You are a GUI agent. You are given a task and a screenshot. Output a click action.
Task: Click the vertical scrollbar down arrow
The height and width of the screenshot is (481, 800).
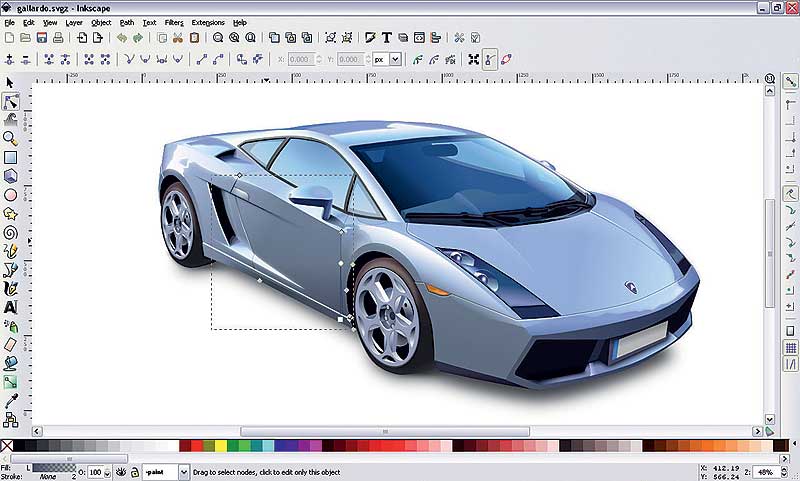click(x=770, y=419)
